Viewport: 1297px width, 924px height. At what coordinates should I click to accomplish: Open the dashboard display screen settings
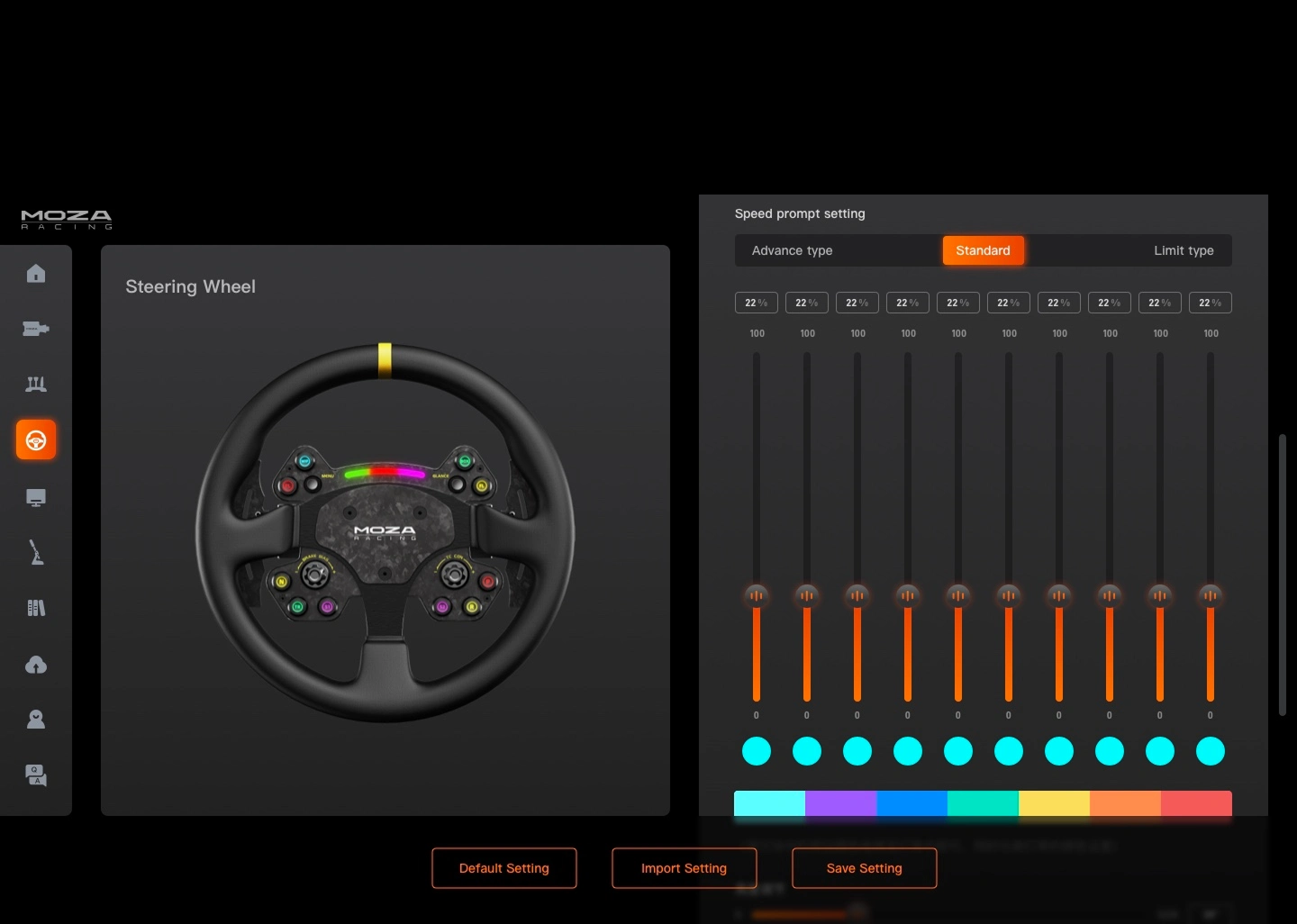pos(36,498)
